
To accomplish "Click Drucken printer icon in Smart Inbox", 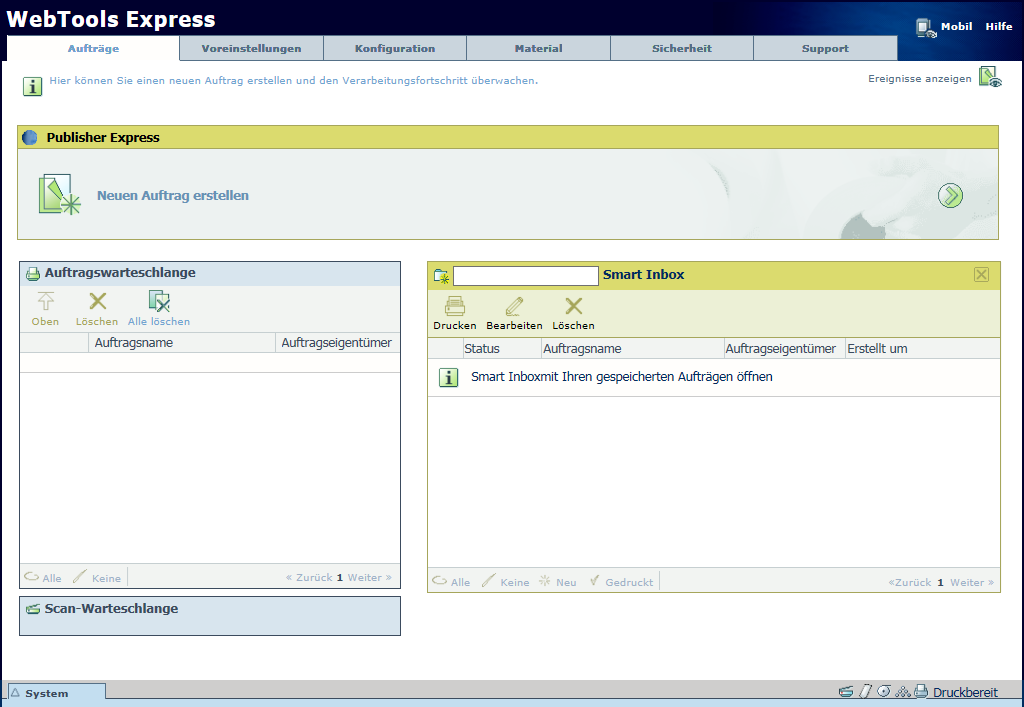I will [455, 307].
